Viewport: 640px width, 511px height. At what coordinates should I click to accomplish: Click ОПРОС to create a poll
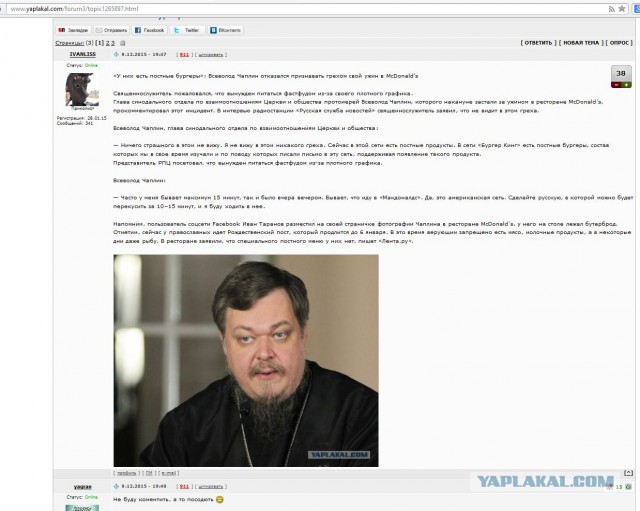point(619,42)
